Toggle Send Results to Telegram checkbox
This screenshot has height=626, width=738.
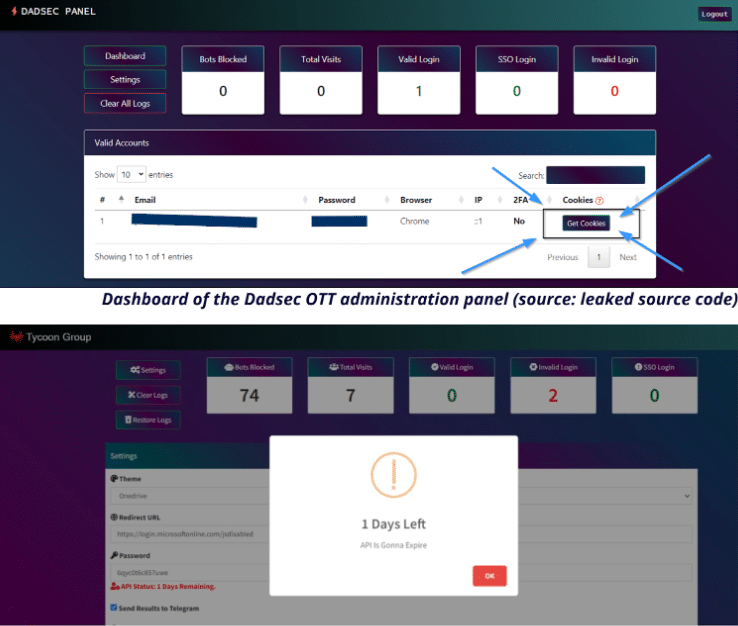(x=113, y=608)
